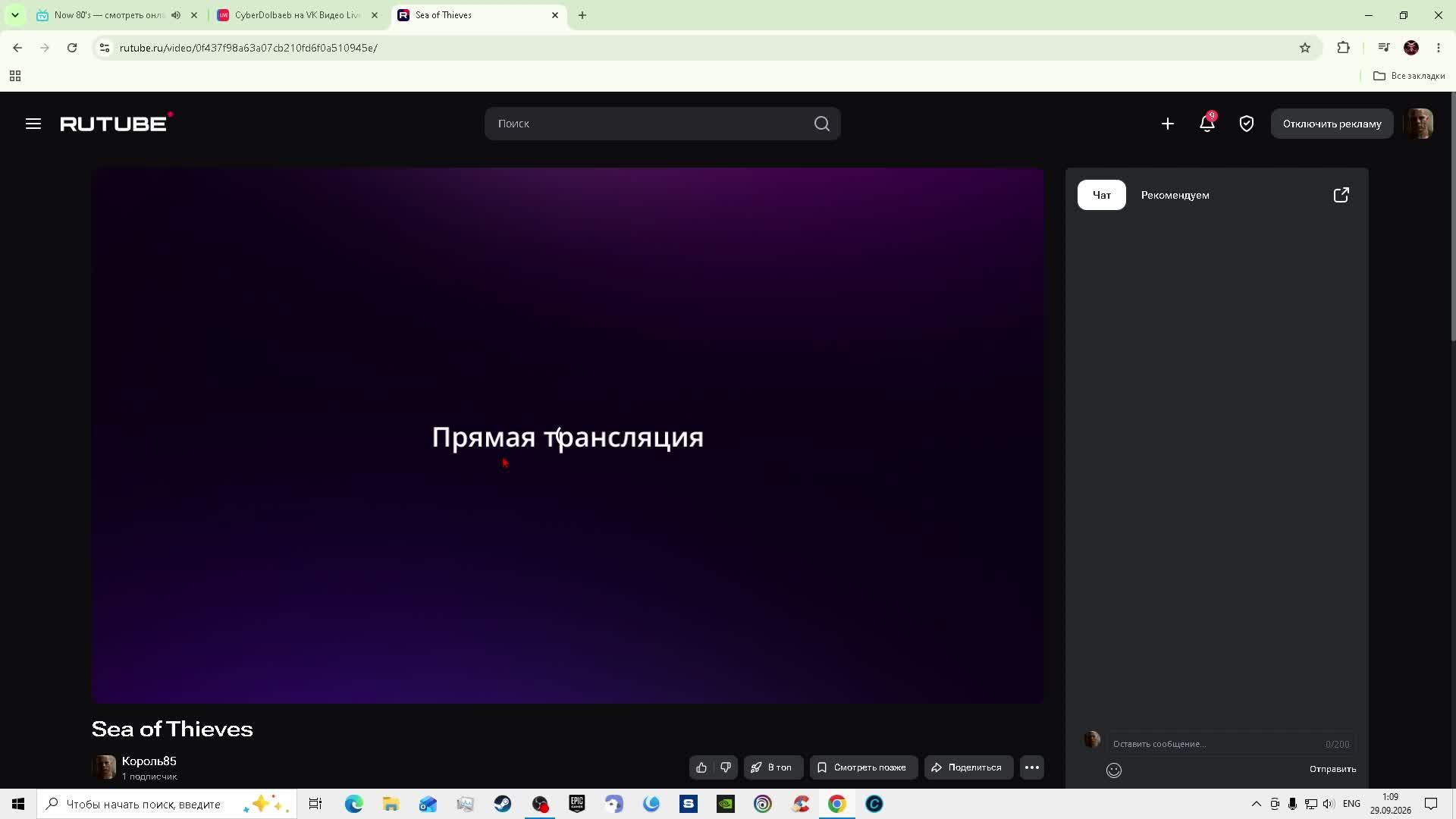Click the search magnifier icon
The height and width of the screenshot is (819, 1456).
[x=822, y=124]
